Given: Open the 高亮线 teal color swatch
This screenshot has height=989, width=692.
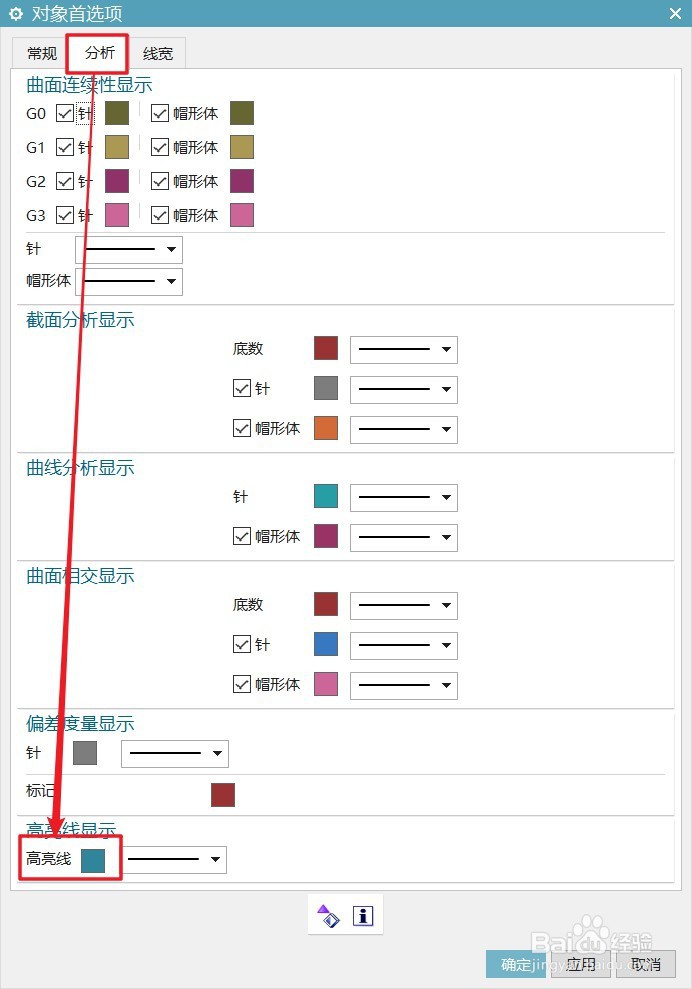Looking at the screenshot, I should pos(93,860).
